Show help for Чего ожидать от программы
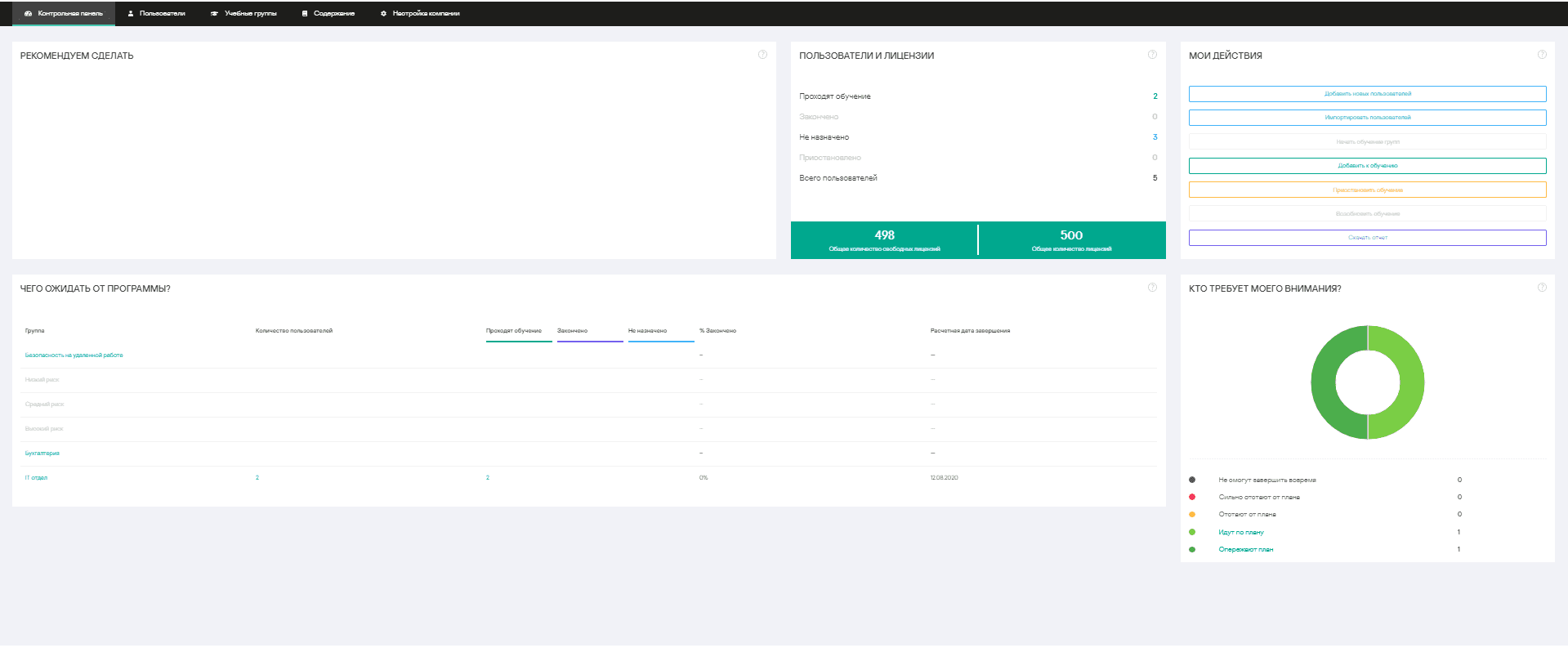Viewport: 1568px width, 648px height. (1152, 288)
